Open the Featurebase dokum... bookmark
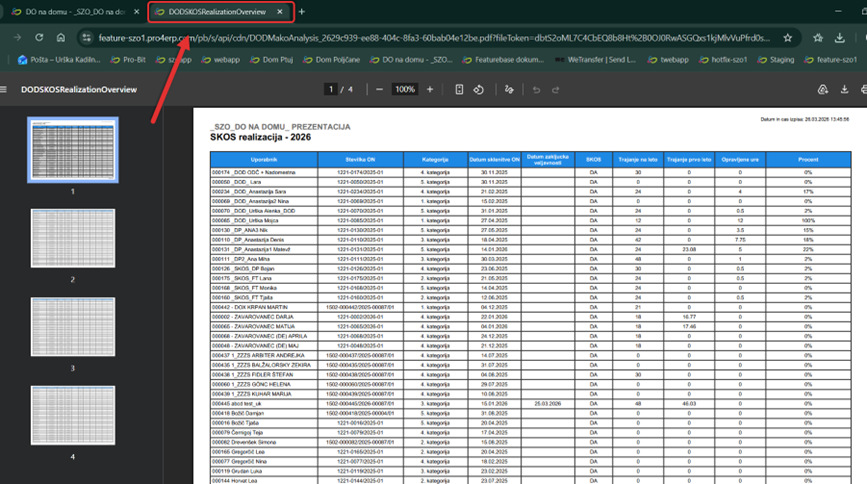Screen dimensions: 867x484 [x=504, y=60]
